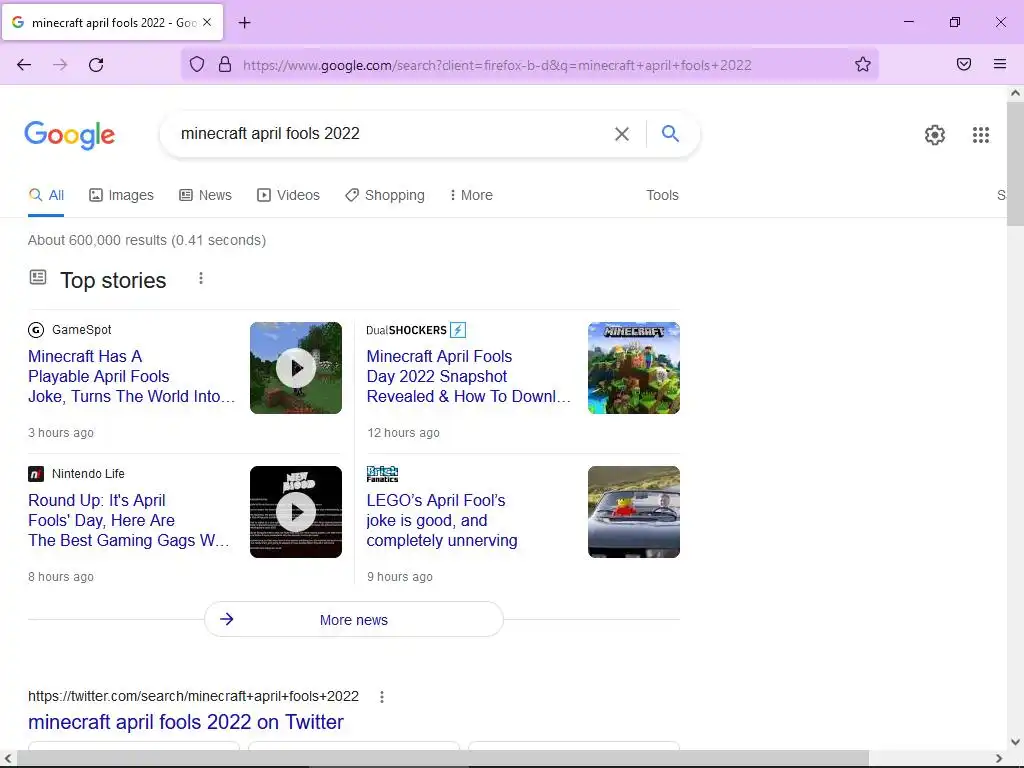1024x768 pixels.
Task: Open the Google apps grid
Action: [981, 135]
